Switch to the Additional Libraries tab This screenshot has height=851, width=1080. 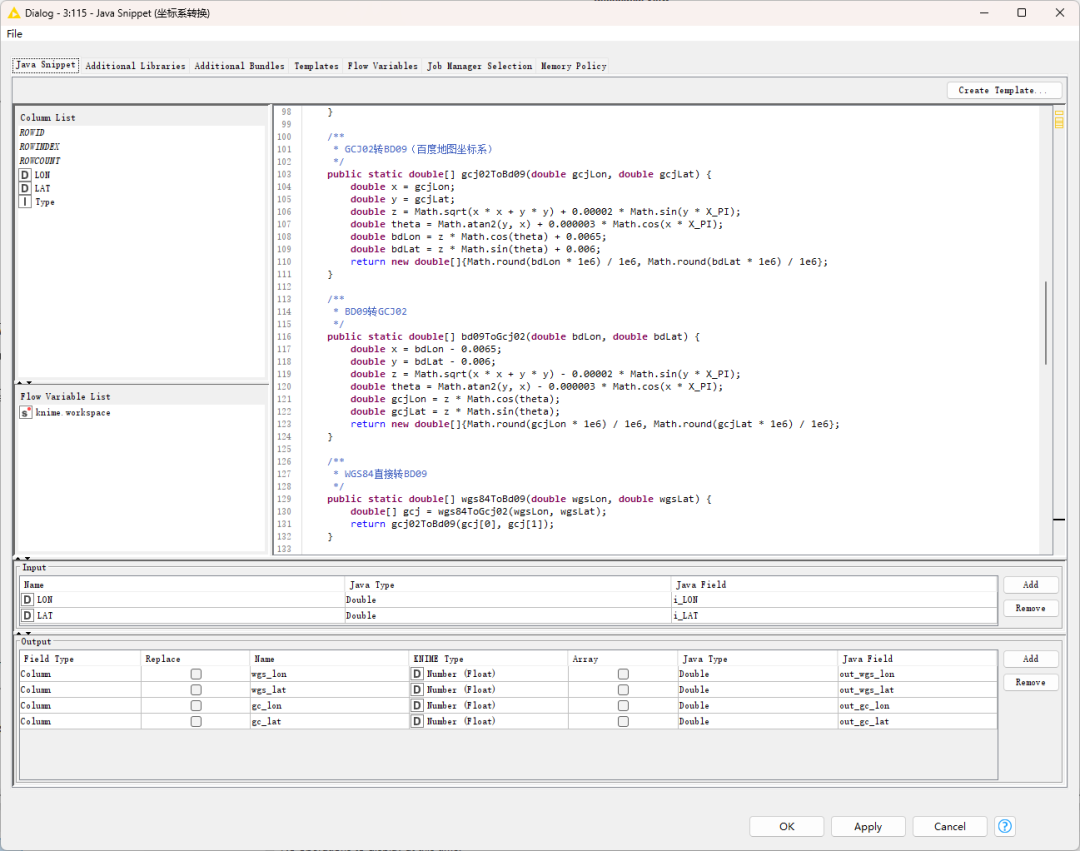tap(135, 66)
